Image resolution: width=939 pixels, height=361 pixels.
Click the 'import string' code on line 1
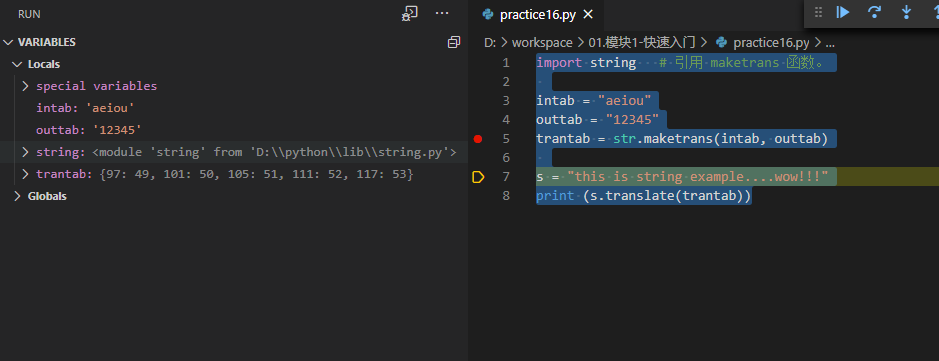[586, 62]
